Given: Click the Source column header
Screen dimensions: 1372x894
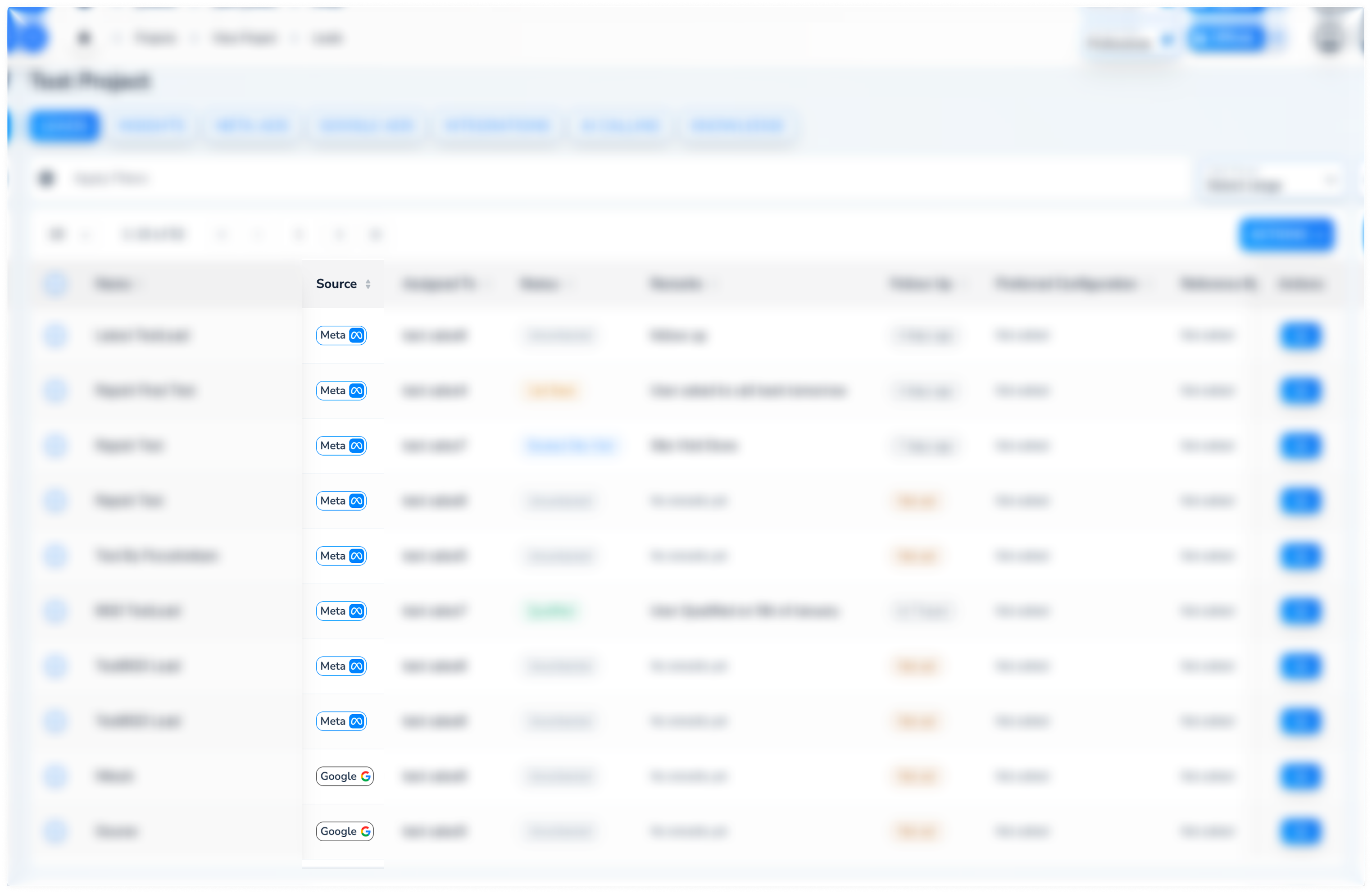Looking at the screenshot, I should (x=336, y=284).
